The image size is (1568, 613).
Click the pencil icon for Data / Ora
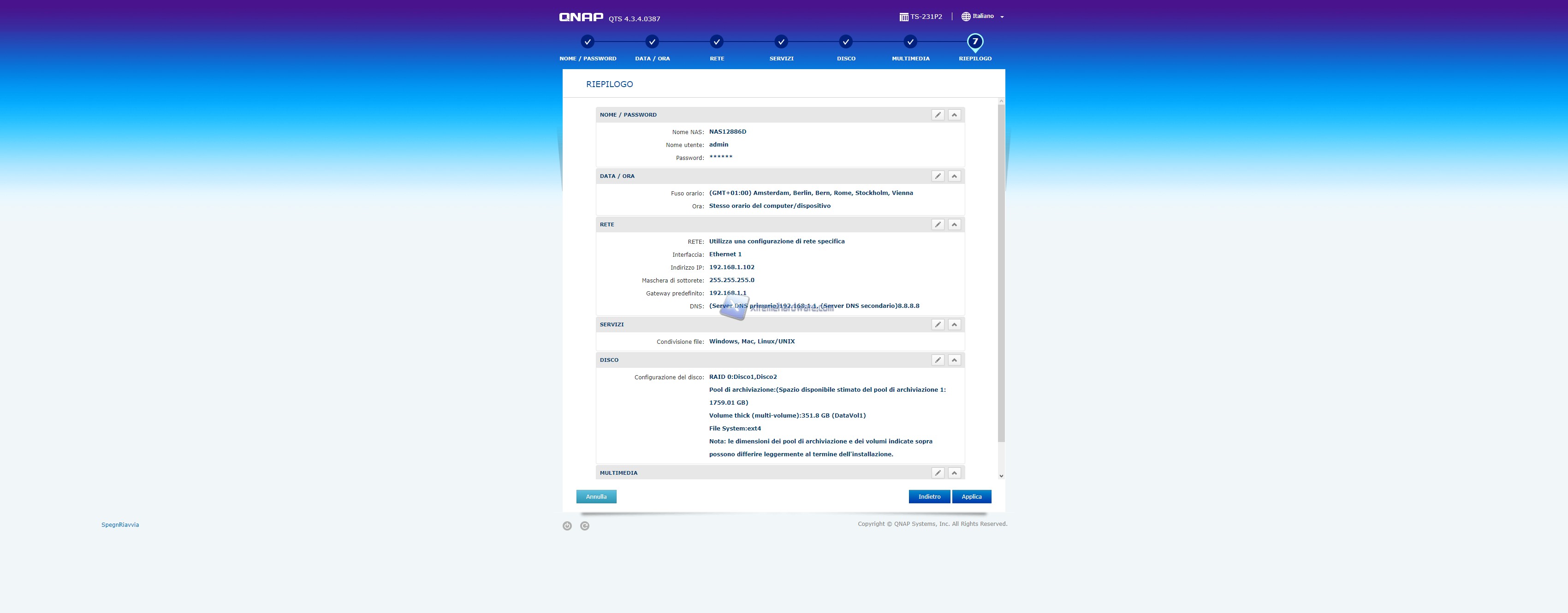coord(938,177)
